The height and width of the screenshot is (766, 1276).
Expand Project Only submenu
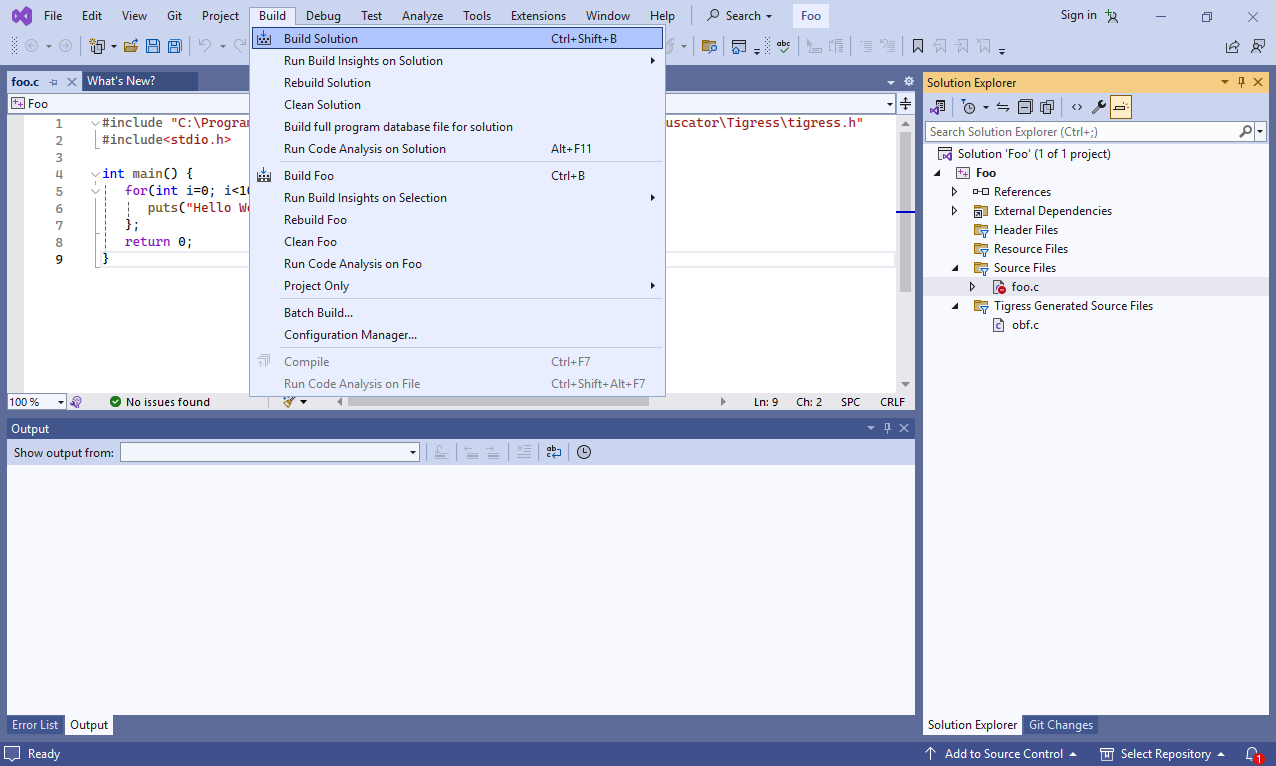317,286
